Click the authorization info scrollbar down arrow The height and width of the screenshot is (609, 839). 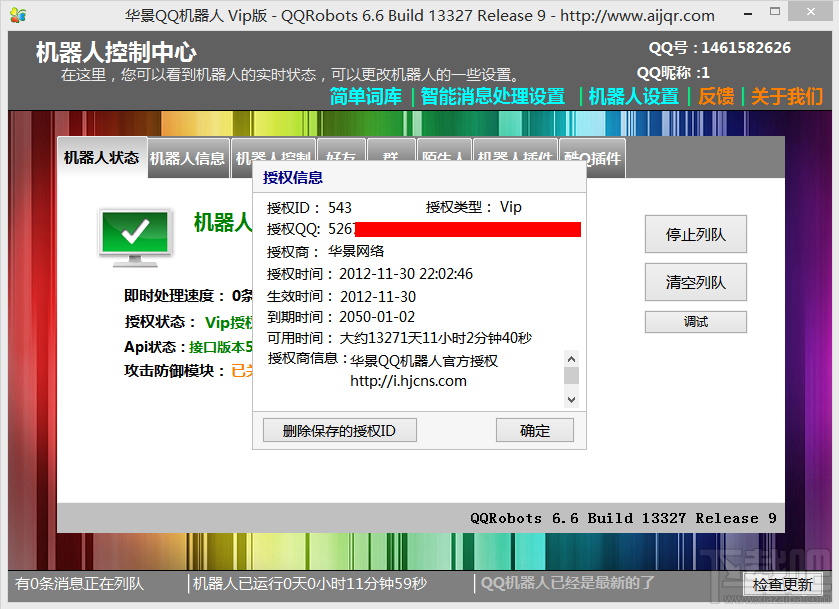[x=571, y=398]
